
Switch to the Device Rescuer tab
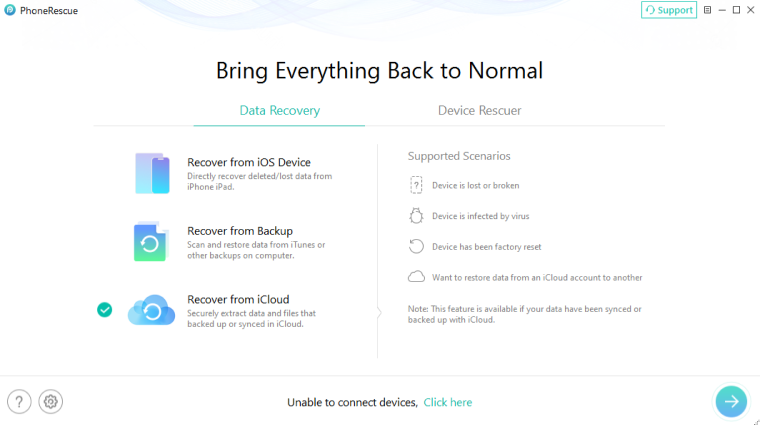click(479, 110)
